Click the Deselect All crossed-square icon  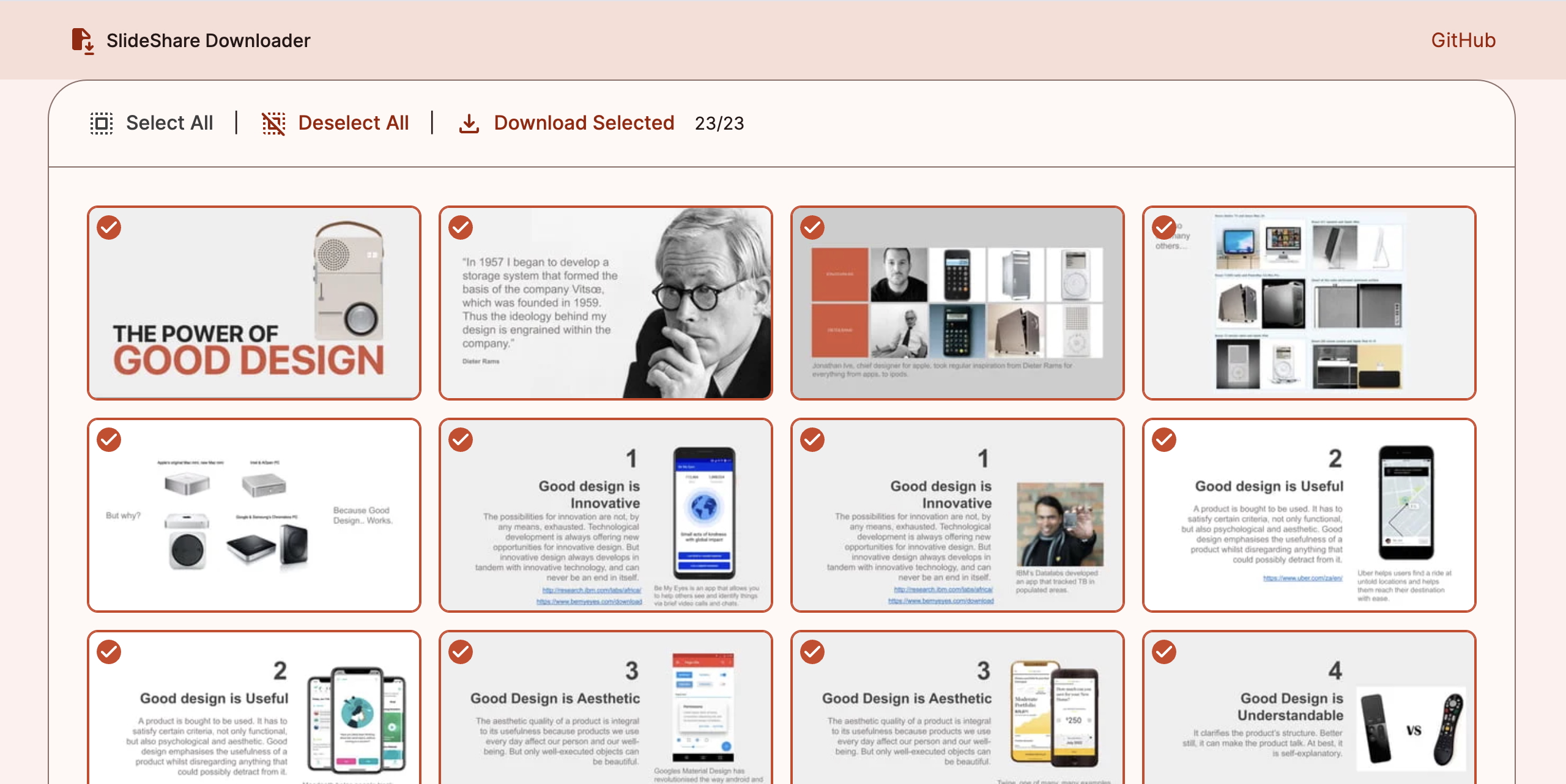[273, 123]
